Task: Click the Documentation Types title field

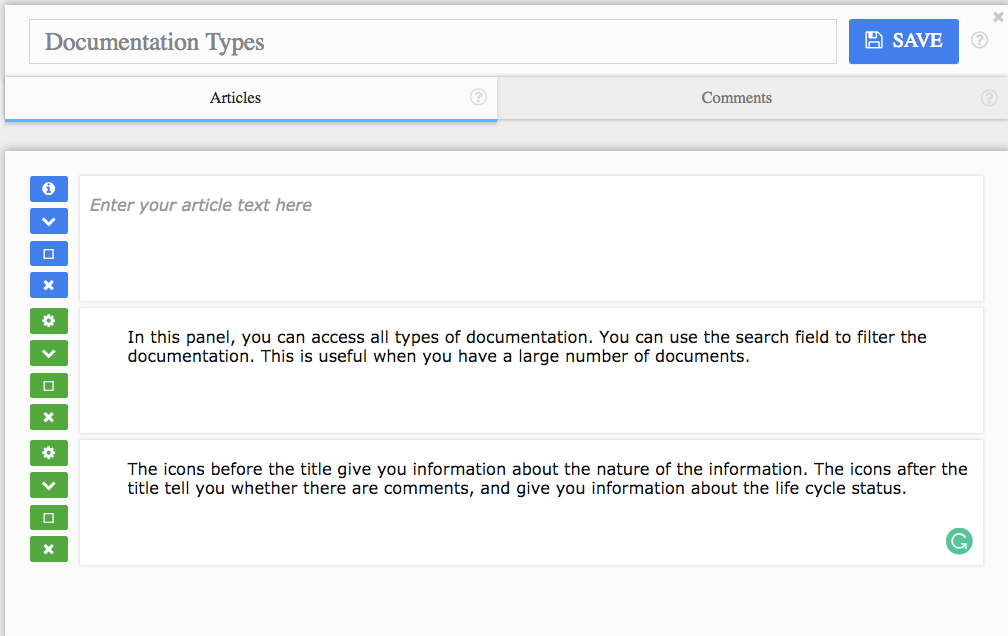Action: pyautogui.click(x=433, y=42)
